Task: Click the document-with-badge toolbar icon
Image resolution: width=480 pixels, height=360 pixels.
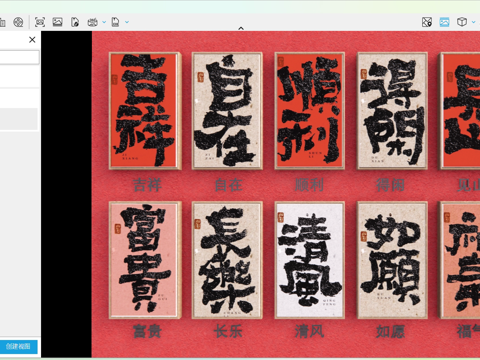Action: coord(75,22)
